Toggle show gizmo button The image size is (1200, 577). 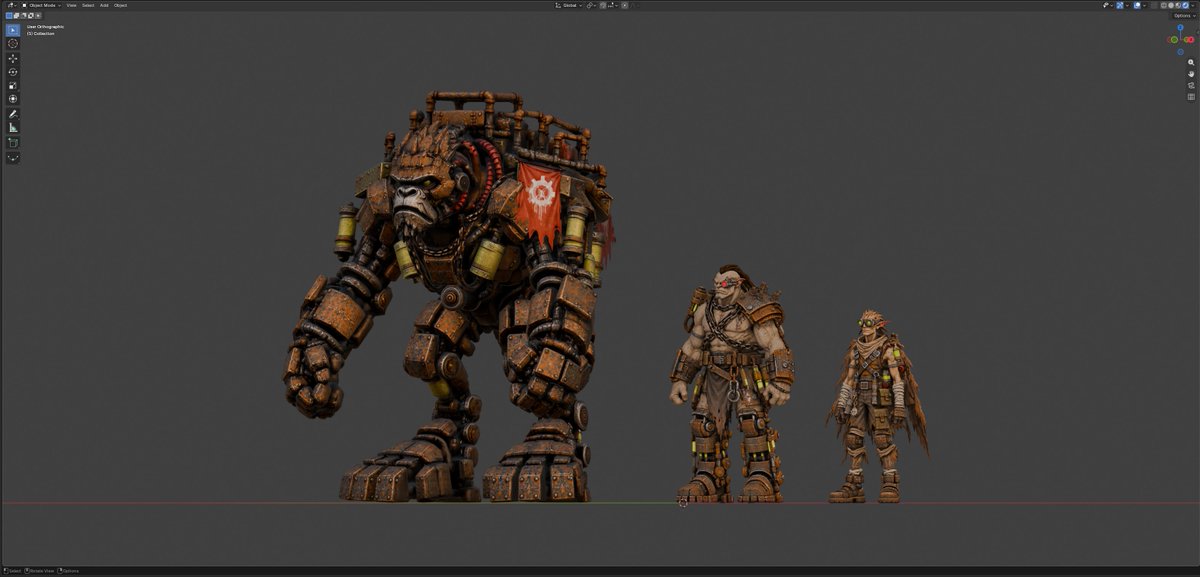1120,6
